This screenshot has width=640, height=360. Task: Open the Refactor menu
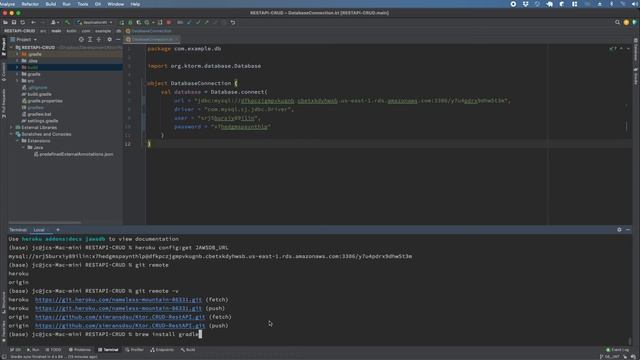tap(30, 4)
